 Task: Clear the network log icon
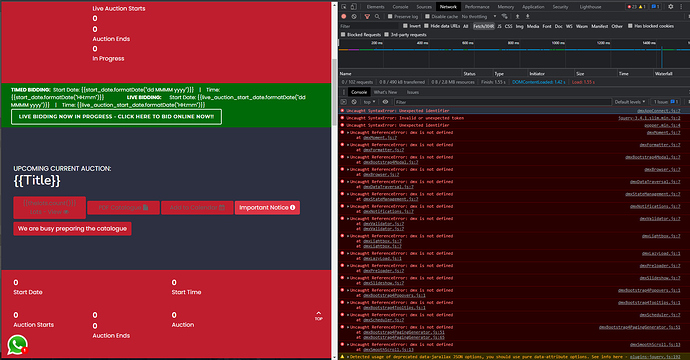(354, 16)
